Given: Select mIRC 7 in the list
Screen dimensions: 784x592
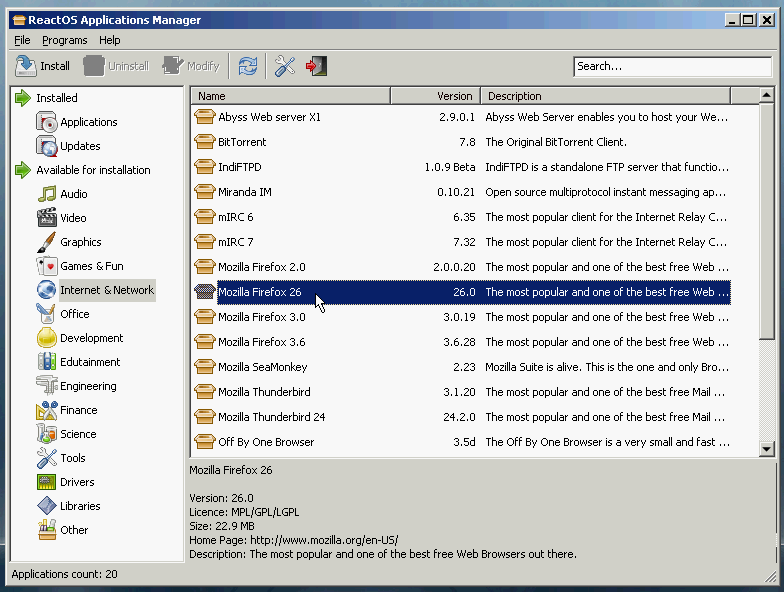Looking at the screenshot, I should pyautogui.click(x=236, y=242).
